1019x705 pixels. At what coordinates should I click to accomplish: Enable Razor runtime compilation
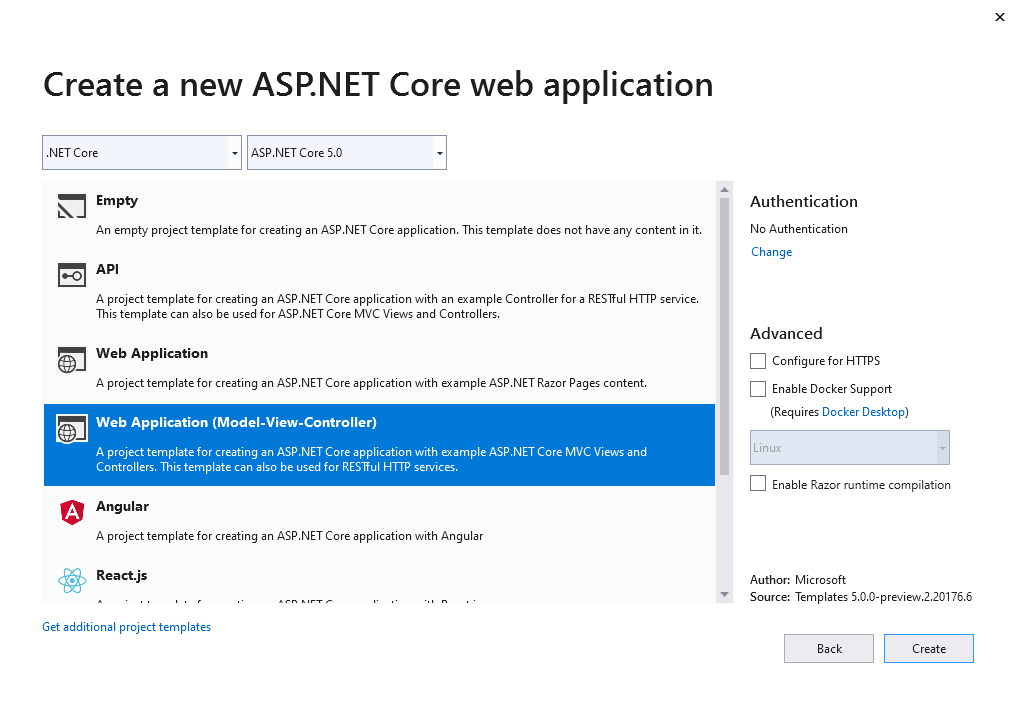click(757, 483)
